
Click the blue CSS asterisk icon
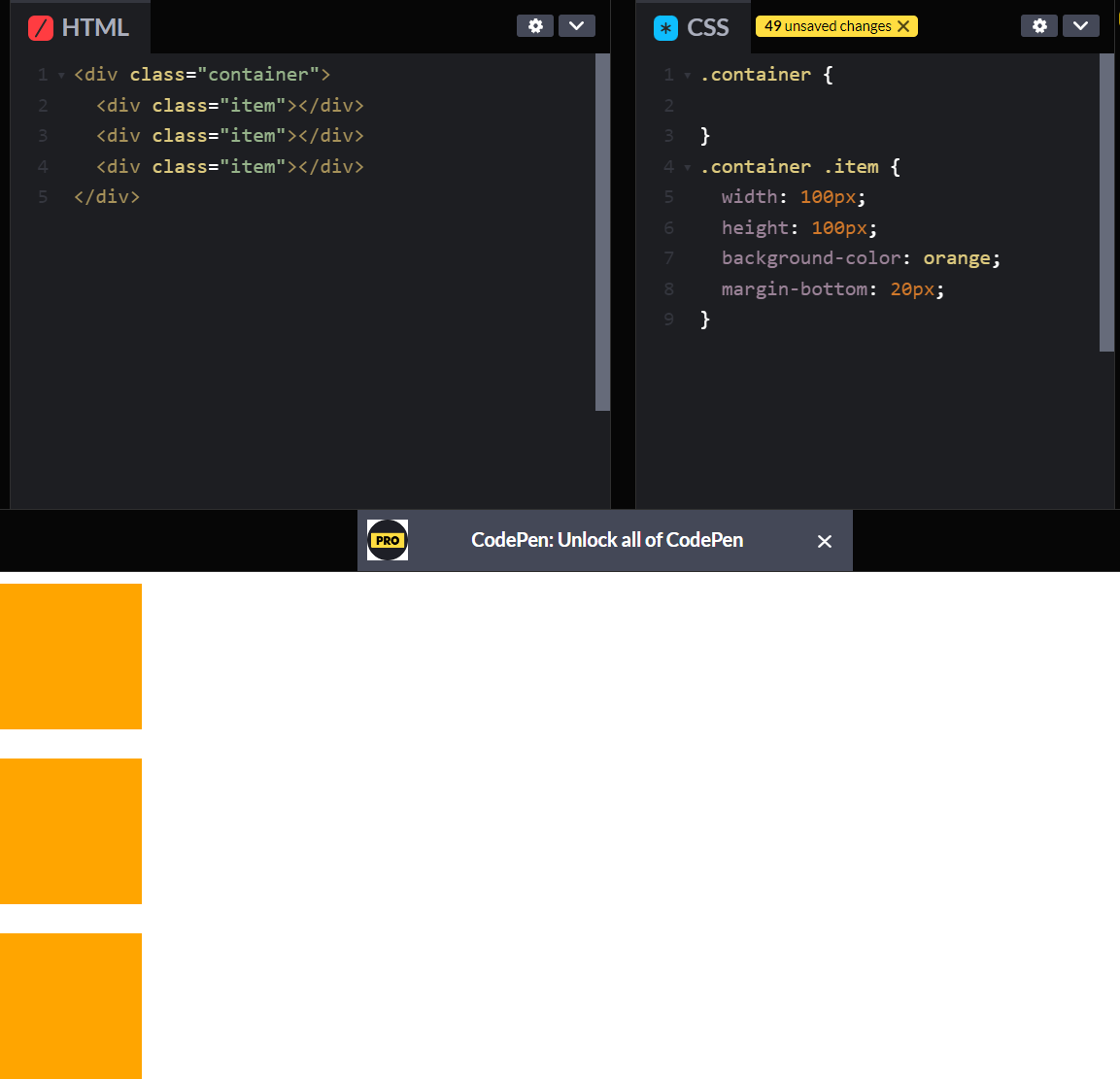(x=665, y=28)
